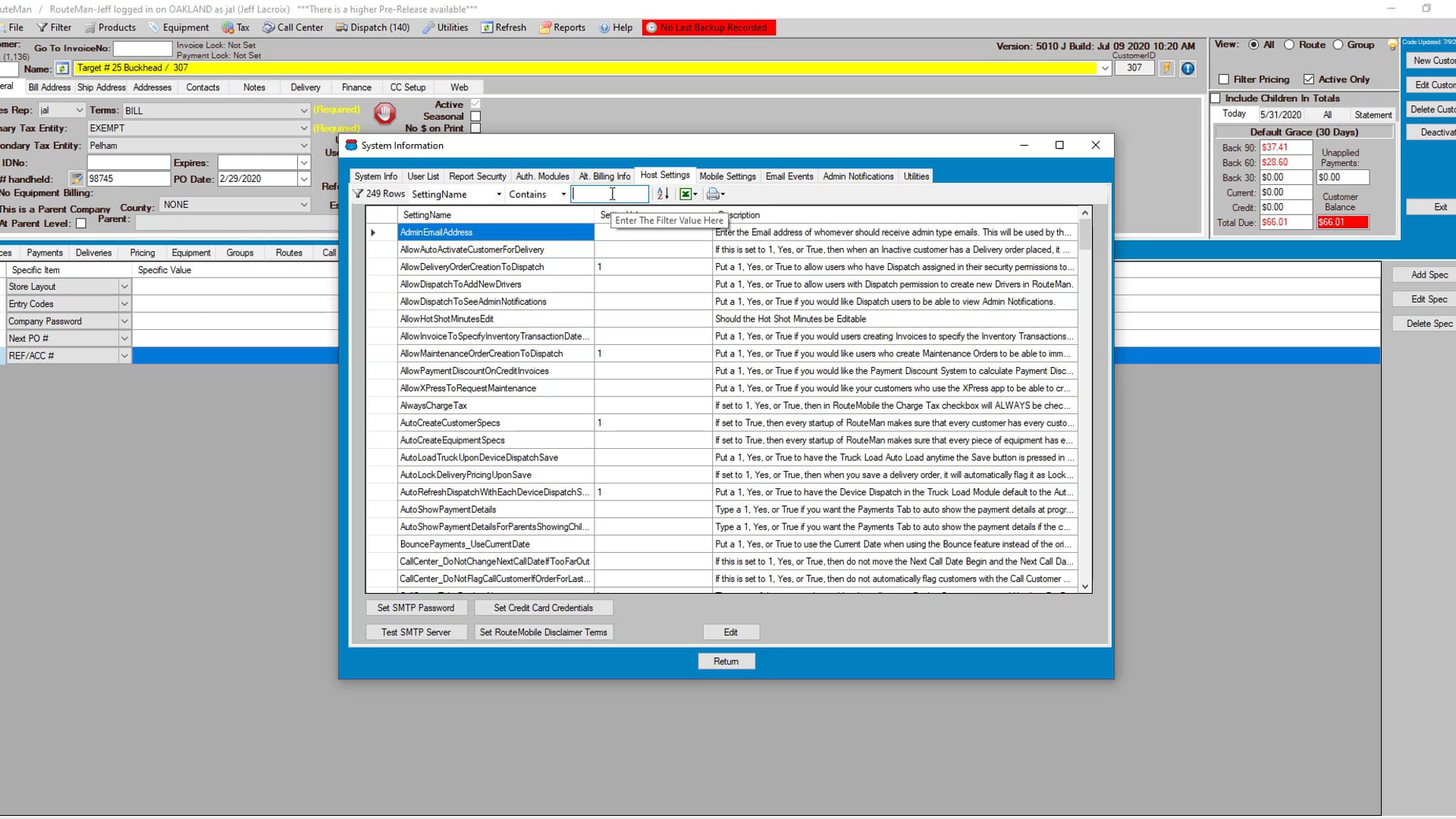
Task: Open the Email Events tab
Action: (789, 176)
